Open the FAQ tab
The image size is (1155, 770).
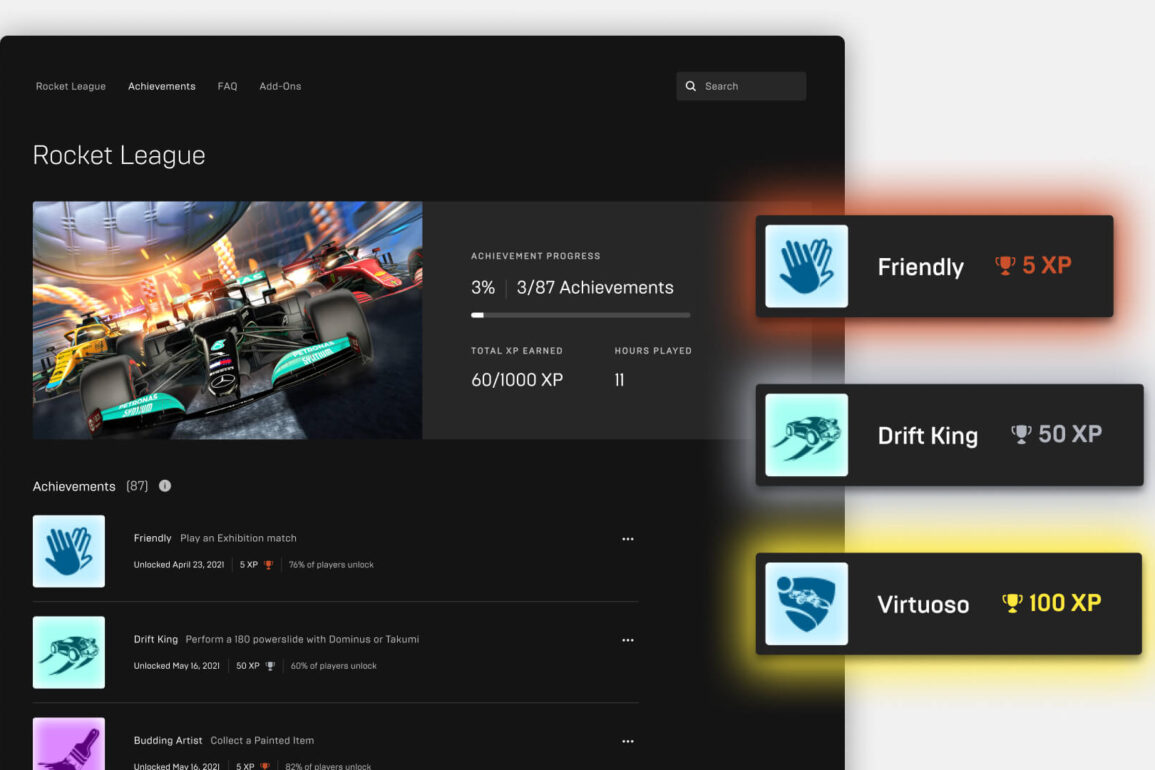(x=227, y=86)
